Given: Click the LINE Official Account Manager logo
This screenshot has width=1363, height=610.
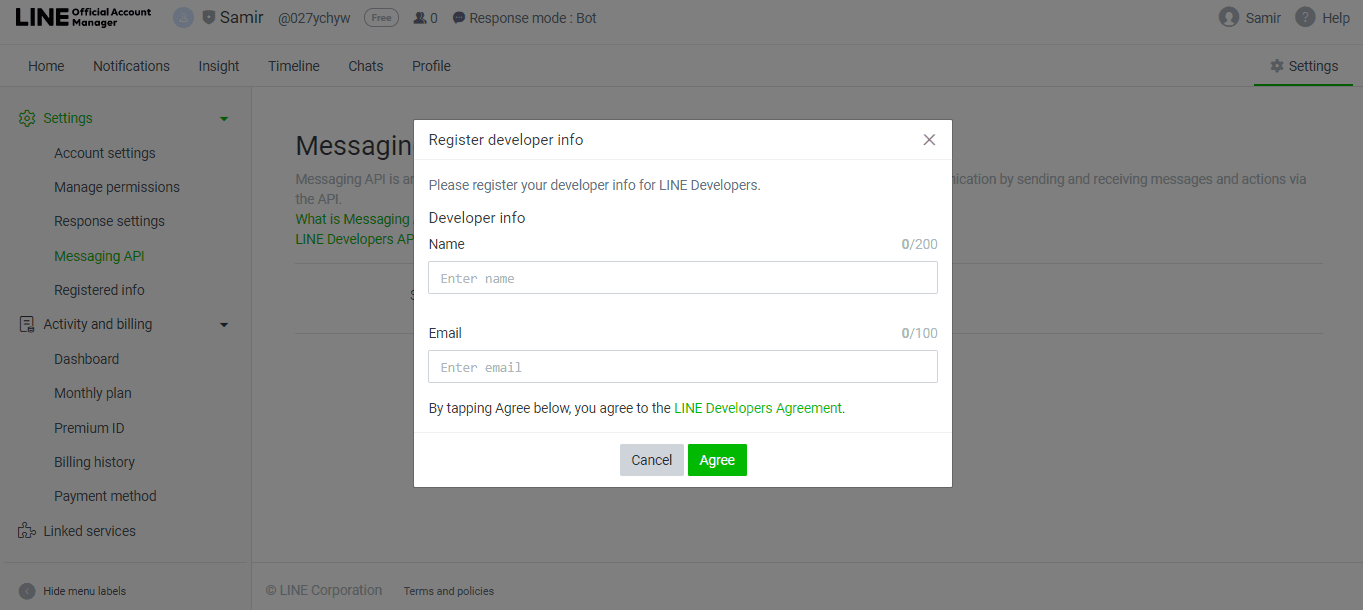Looking at the screenshot, I should point(82,17).
